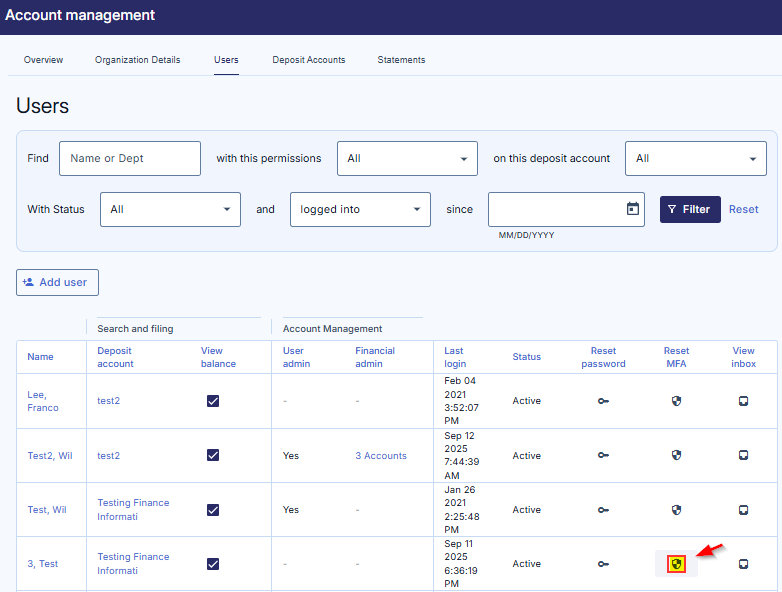Switch to the Deposit Accounts tab
Viewport: 782px width, 592px height.
coord(308,60)
